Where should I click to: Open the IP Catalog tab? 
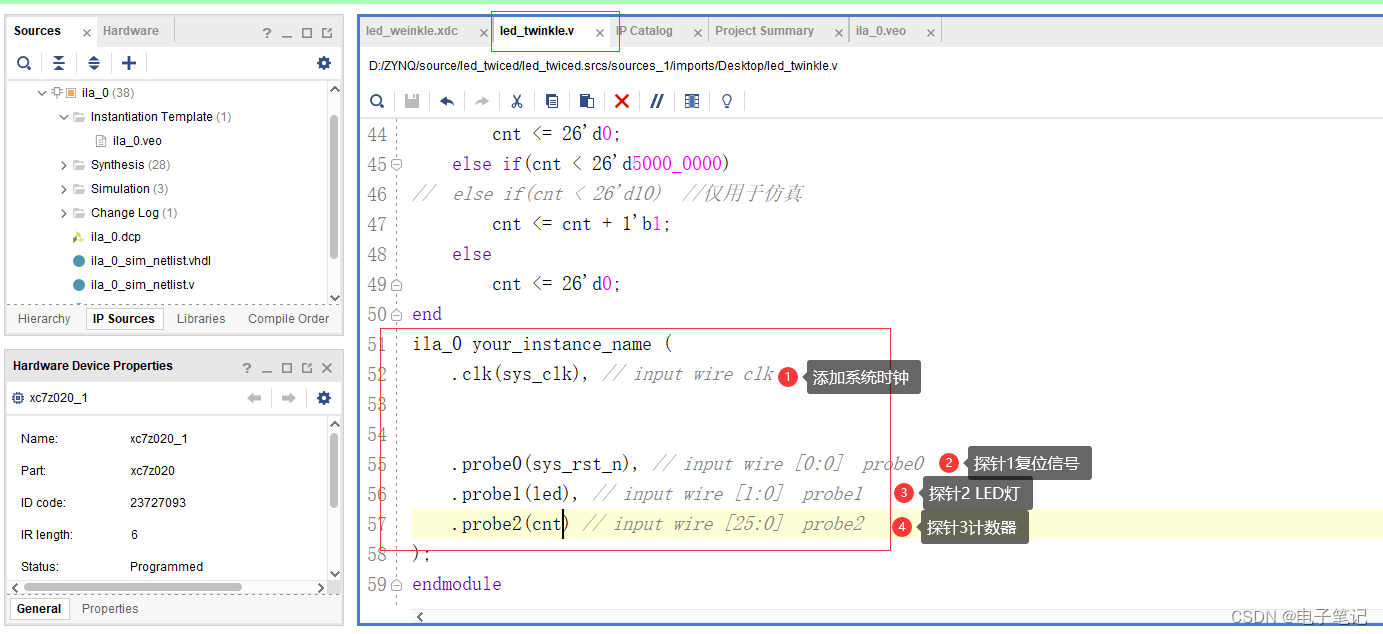click(x=645, y=31)
